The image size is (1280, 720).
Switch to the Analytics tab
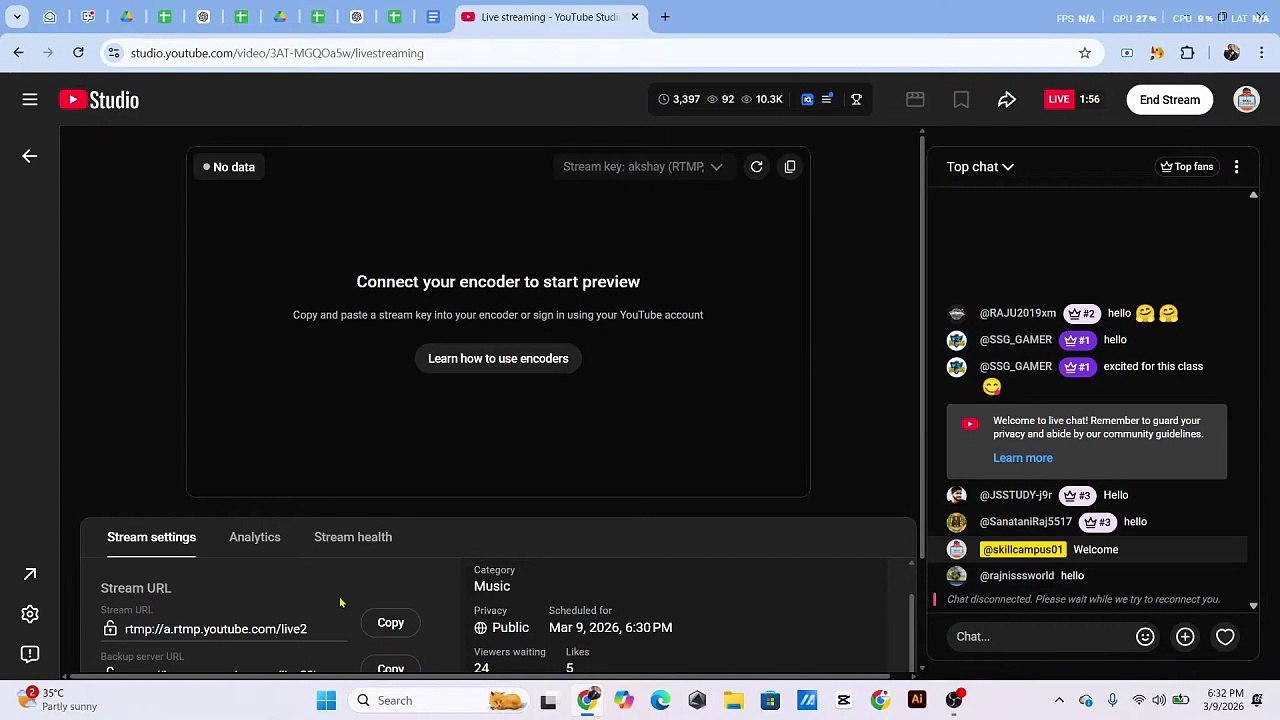click(255, 537)
